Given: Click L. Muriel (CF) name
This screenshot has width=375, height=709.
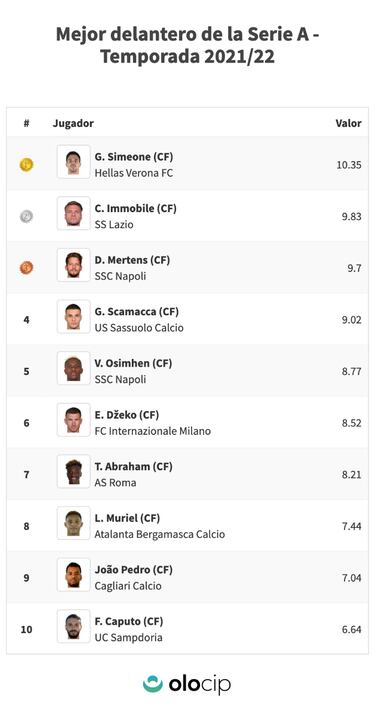Looking at the screenshot, I should click(x=127, y=518).
